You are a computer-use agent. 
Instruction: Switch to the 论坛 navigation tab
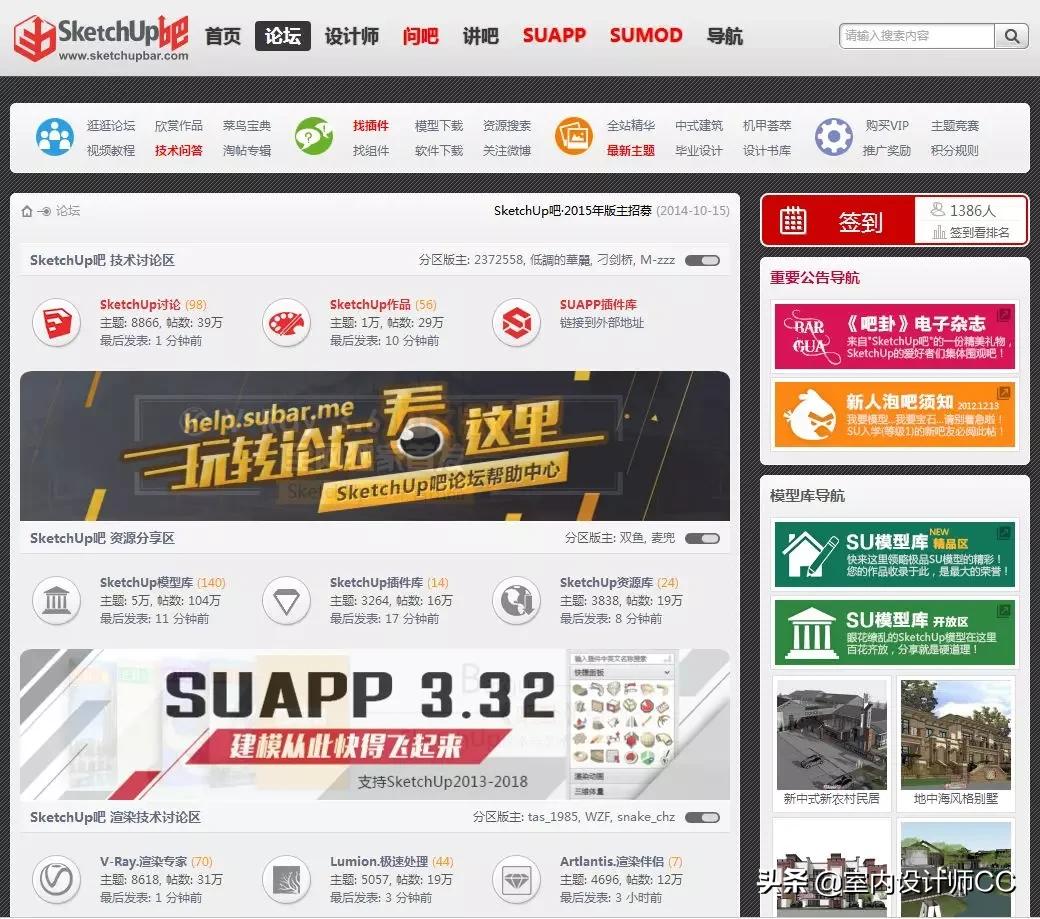tap(283, 36)
